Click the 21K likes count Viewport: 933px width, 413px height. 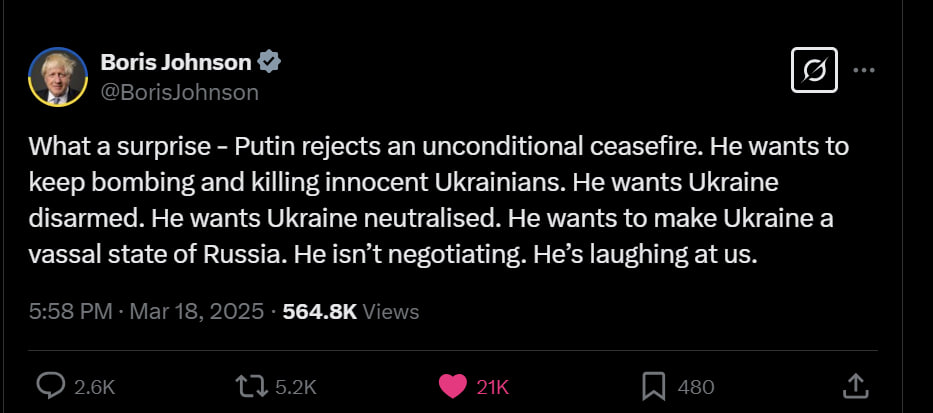(493, 388)
